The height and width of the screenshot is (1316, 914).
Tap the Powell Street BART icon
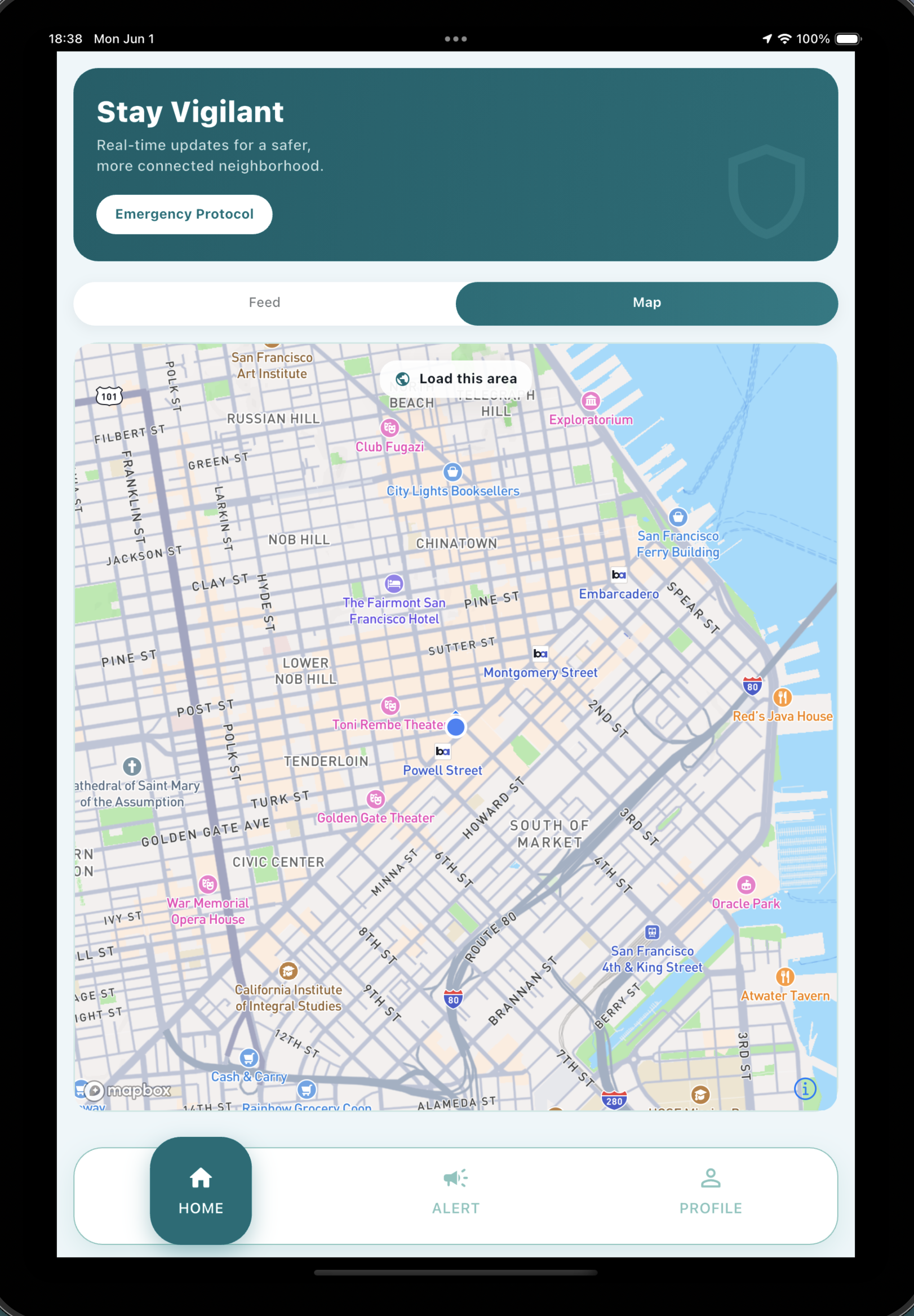coord(442,751)
